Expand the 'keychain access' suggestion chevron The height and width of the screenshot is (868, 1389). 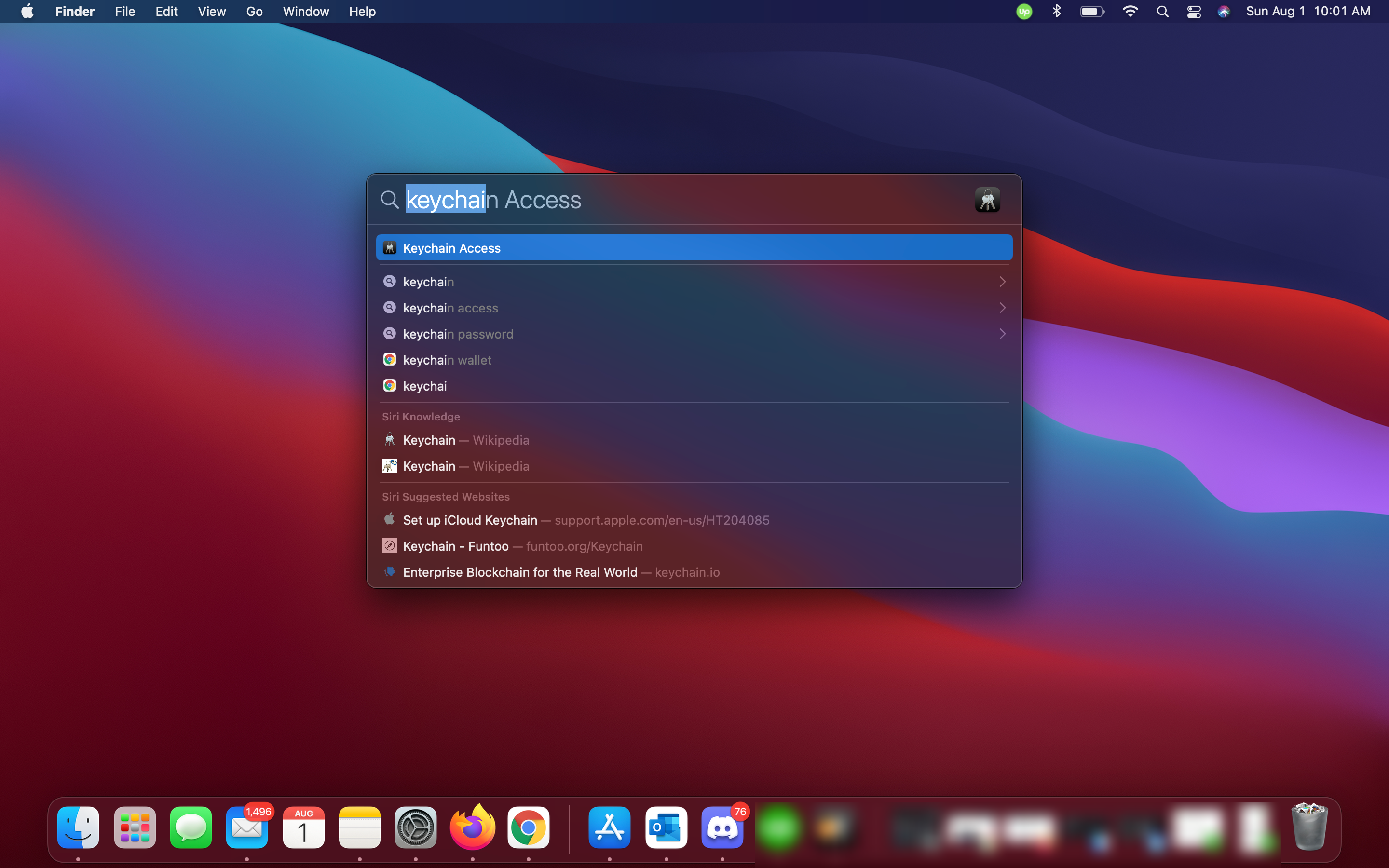pyautogui.click(x=1002, y=308)
